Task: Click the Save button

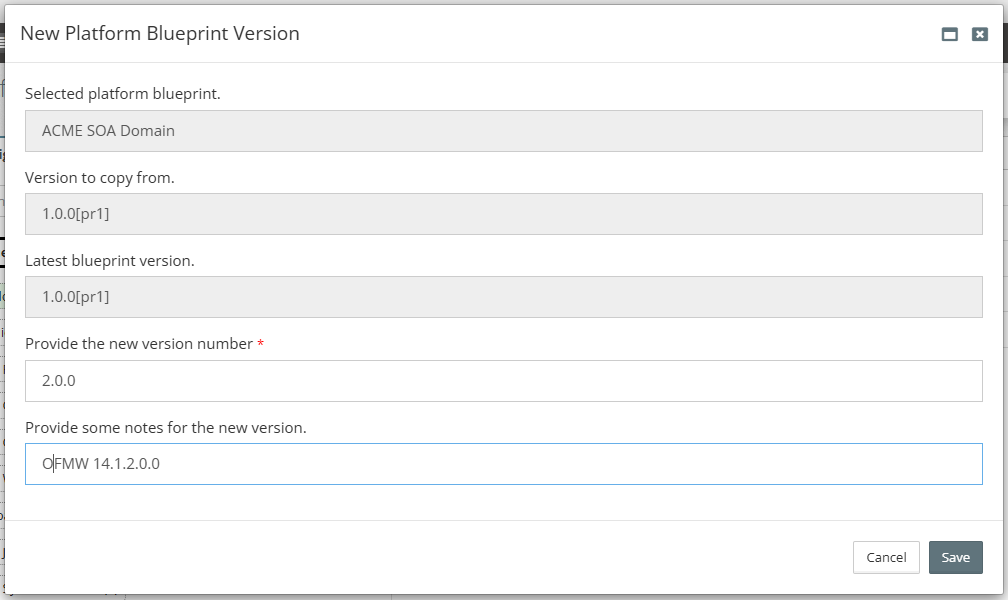Action: click(955, 557)
